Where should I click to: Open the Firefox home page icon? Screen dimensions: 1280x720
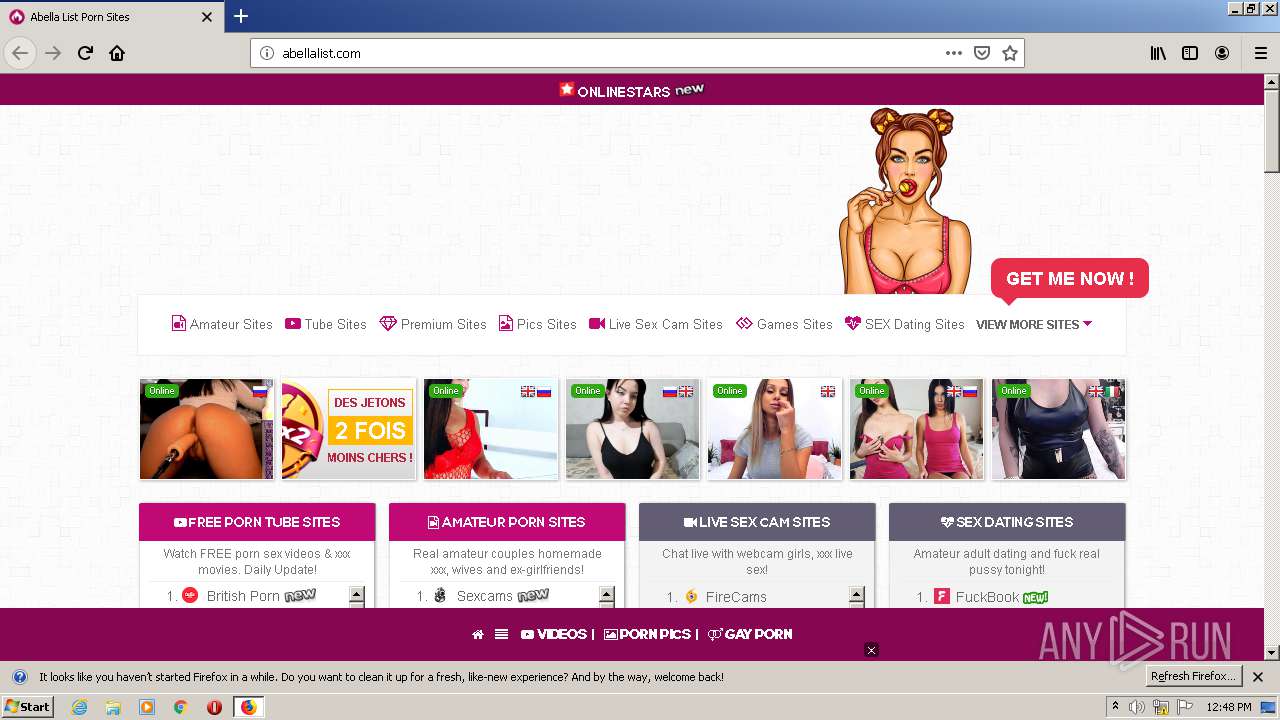pyautogui.click(x=117, y=53)
